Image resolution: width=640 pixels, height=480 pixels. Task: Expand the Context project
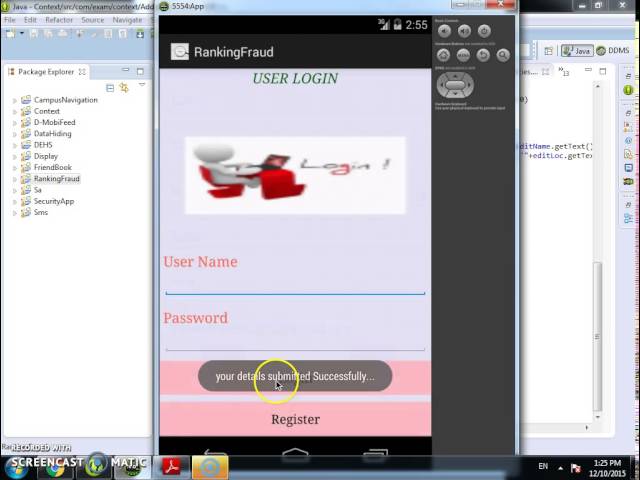pyautogui.click(x=15, y=111)
